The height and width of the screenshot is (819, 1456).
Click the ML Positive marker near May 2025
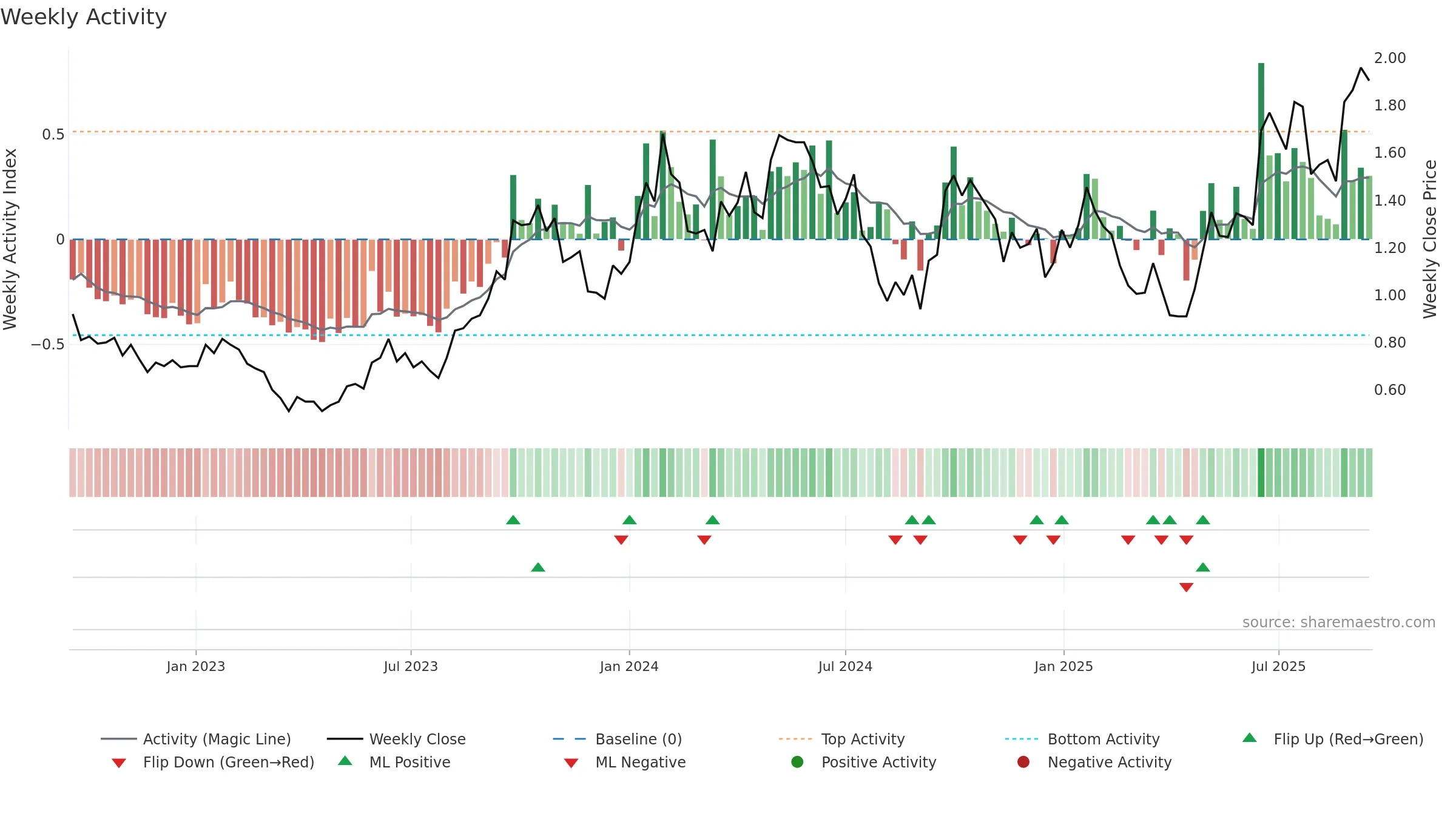1203,567
